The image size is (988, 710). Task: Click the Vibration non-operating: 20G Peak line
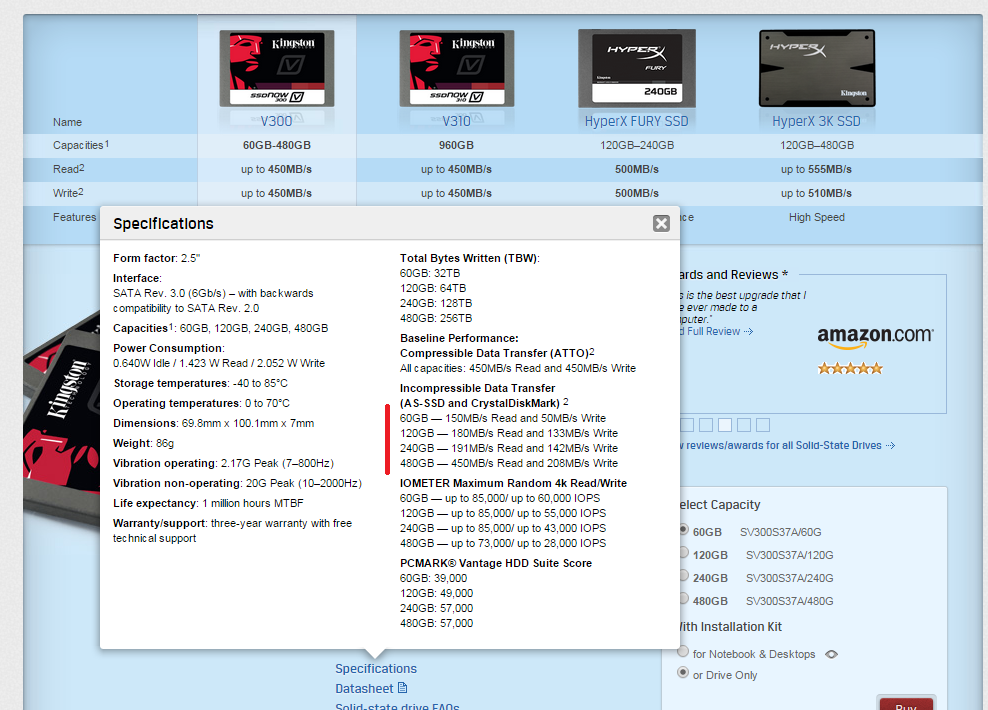[x=238, y=483]
